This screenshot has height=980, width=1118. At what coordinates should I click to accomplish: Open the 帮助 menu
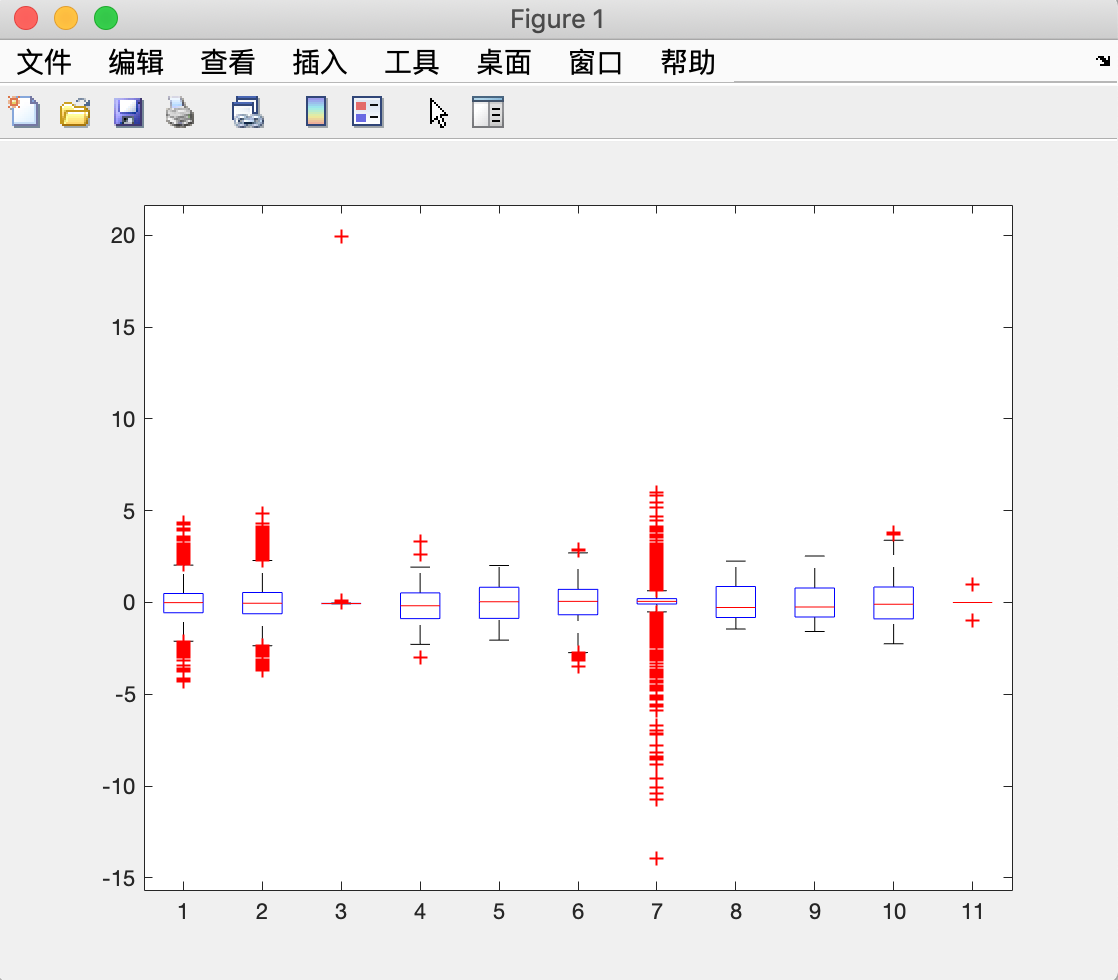(x=688, y=62)
